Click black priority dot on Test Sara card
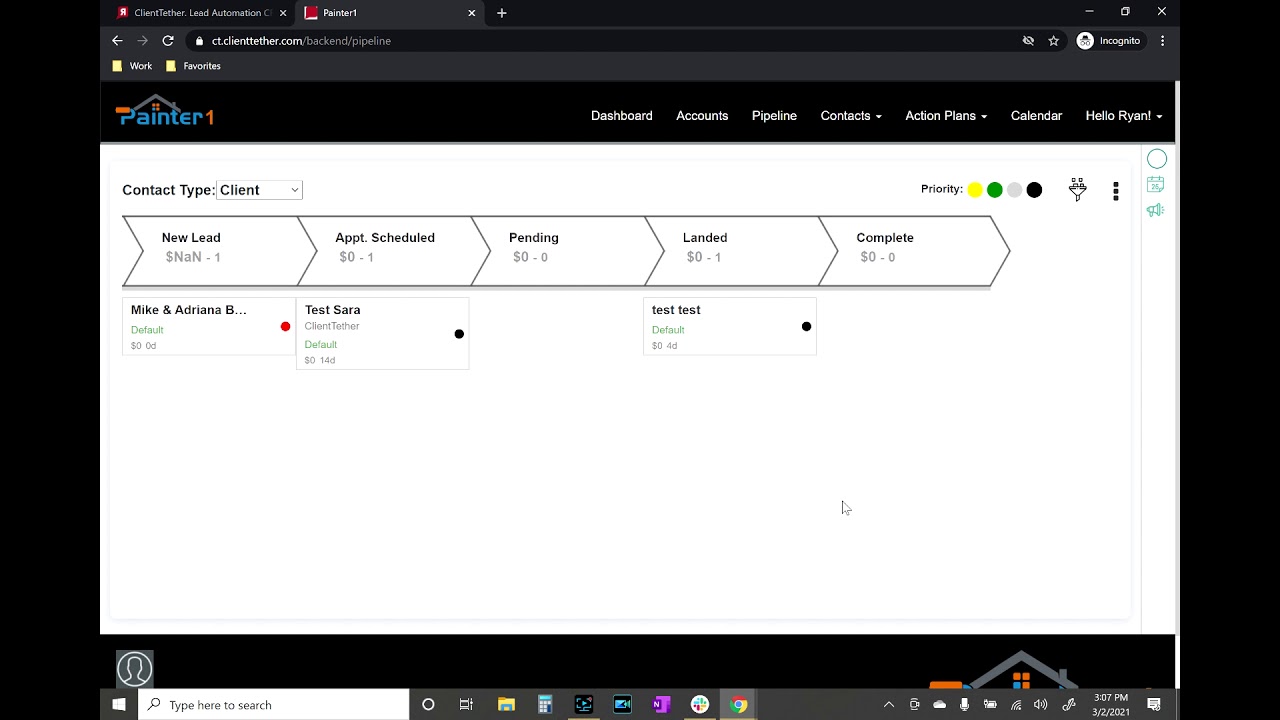 459,334
